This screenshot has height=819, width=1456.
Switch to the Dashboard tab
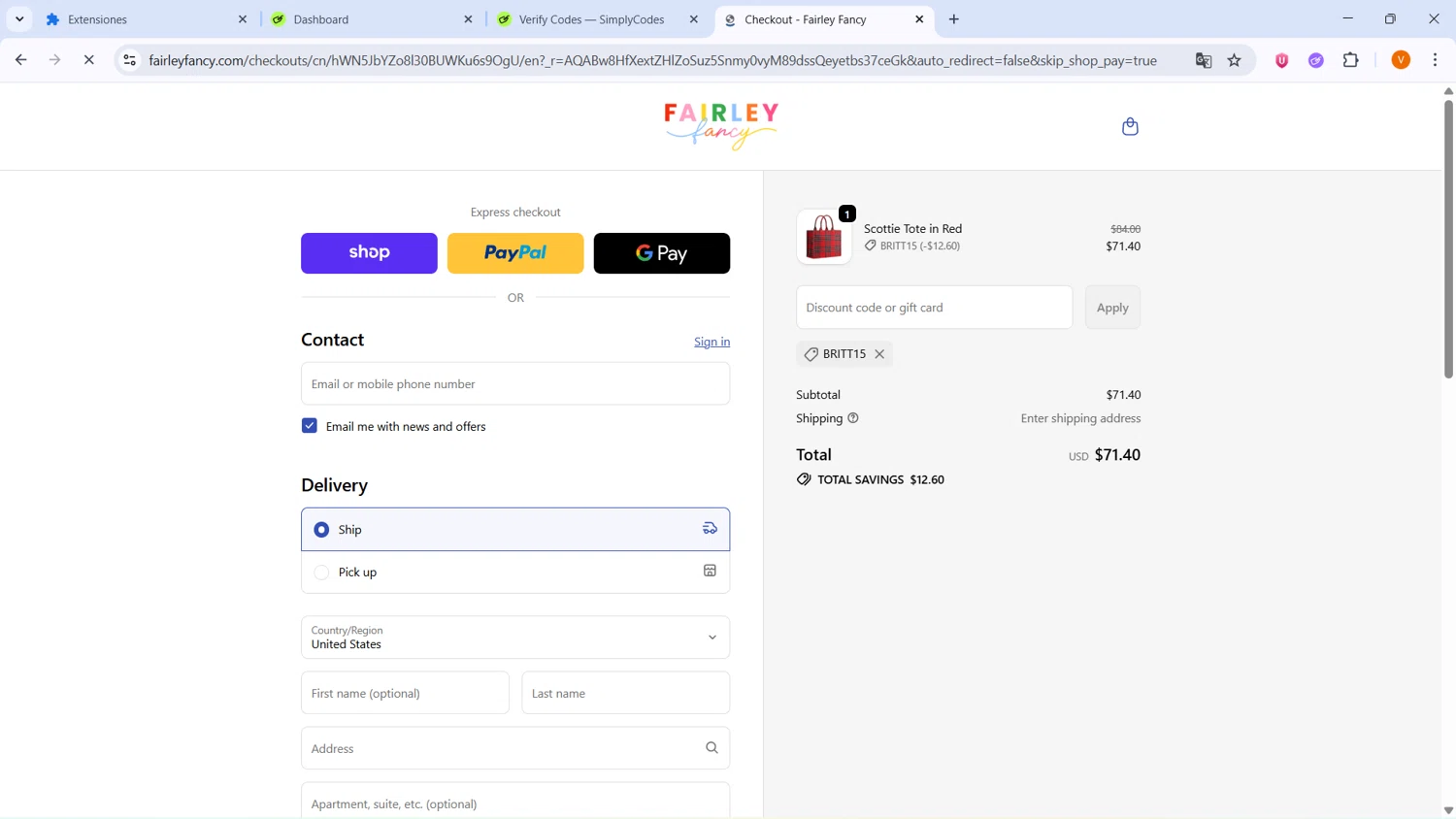pos(372,19)
